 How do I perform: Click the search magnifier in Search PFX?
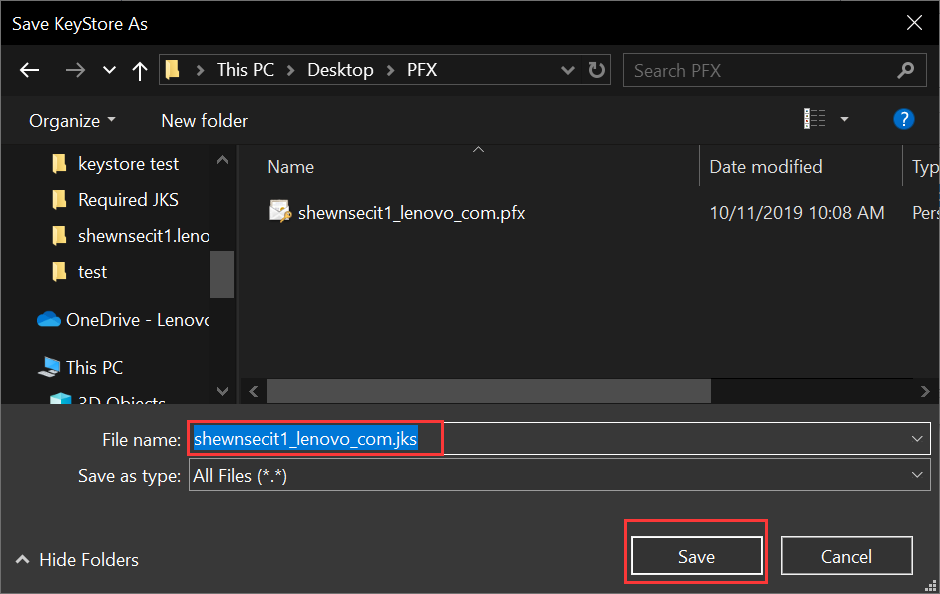(x=905, y=70)
